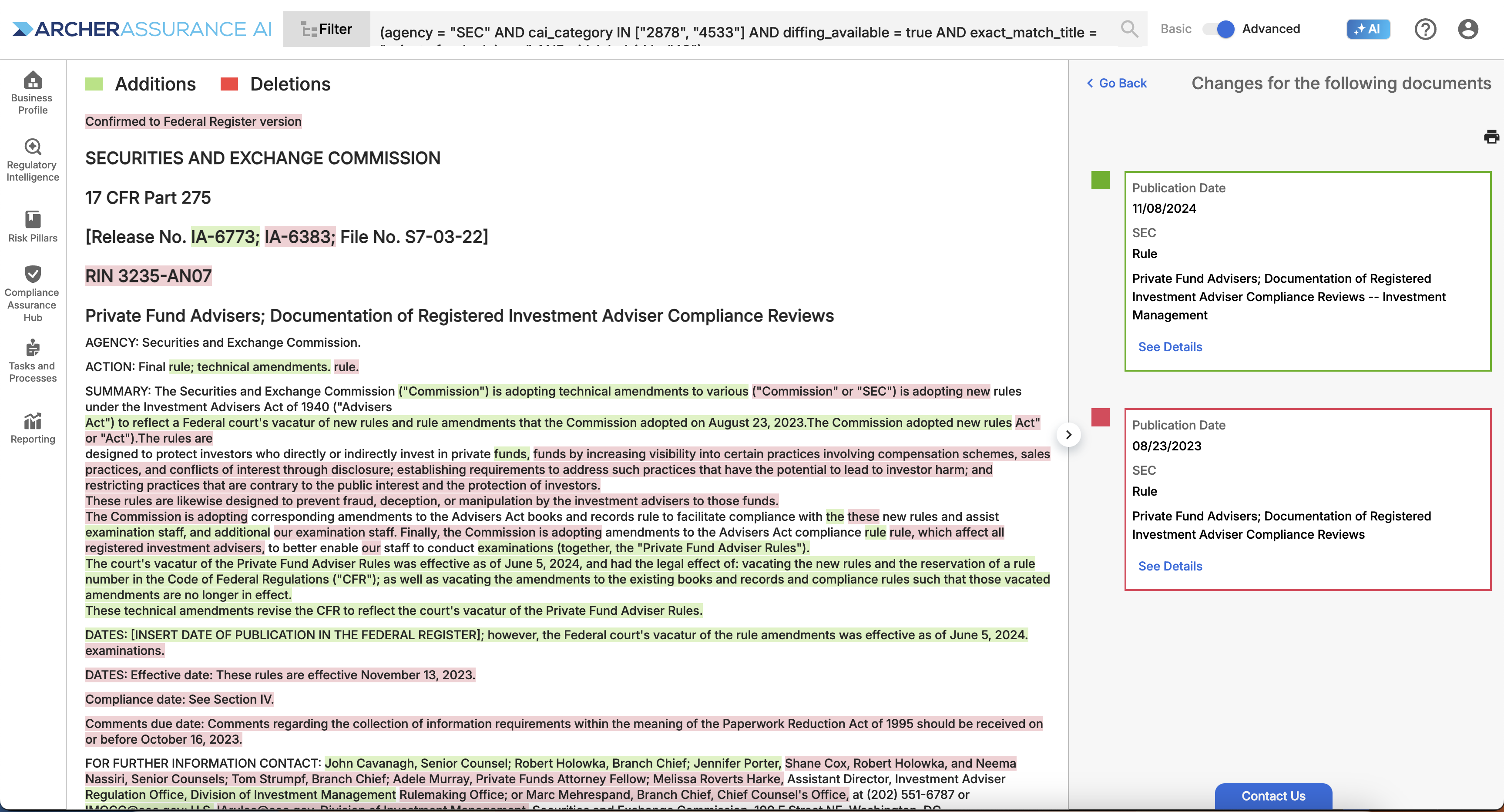Viewport: 1504px width, 812px height.
Task: Click the Archer Assurance AI logo
Action: 142,29
